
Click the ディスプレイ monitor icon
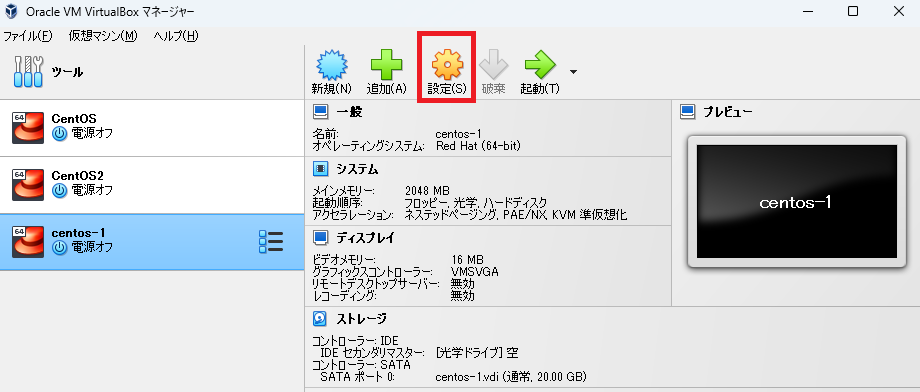[320, 238]
